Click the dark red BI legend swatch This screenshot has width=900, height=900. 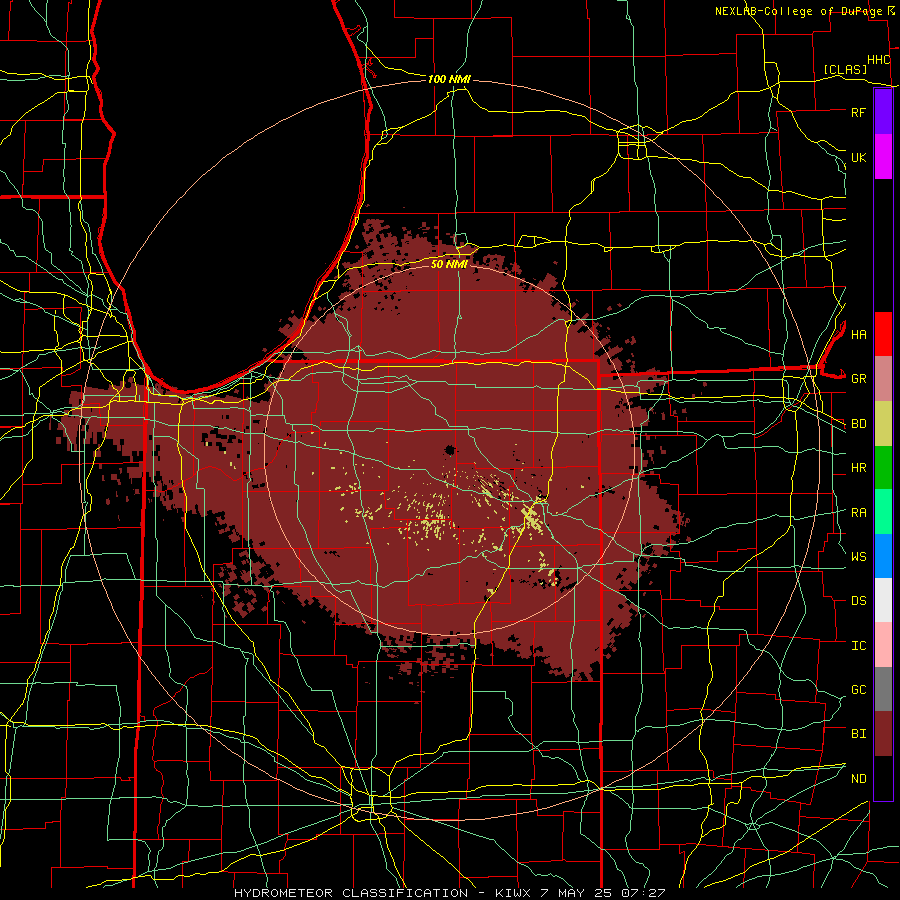(x=883, y=734)
